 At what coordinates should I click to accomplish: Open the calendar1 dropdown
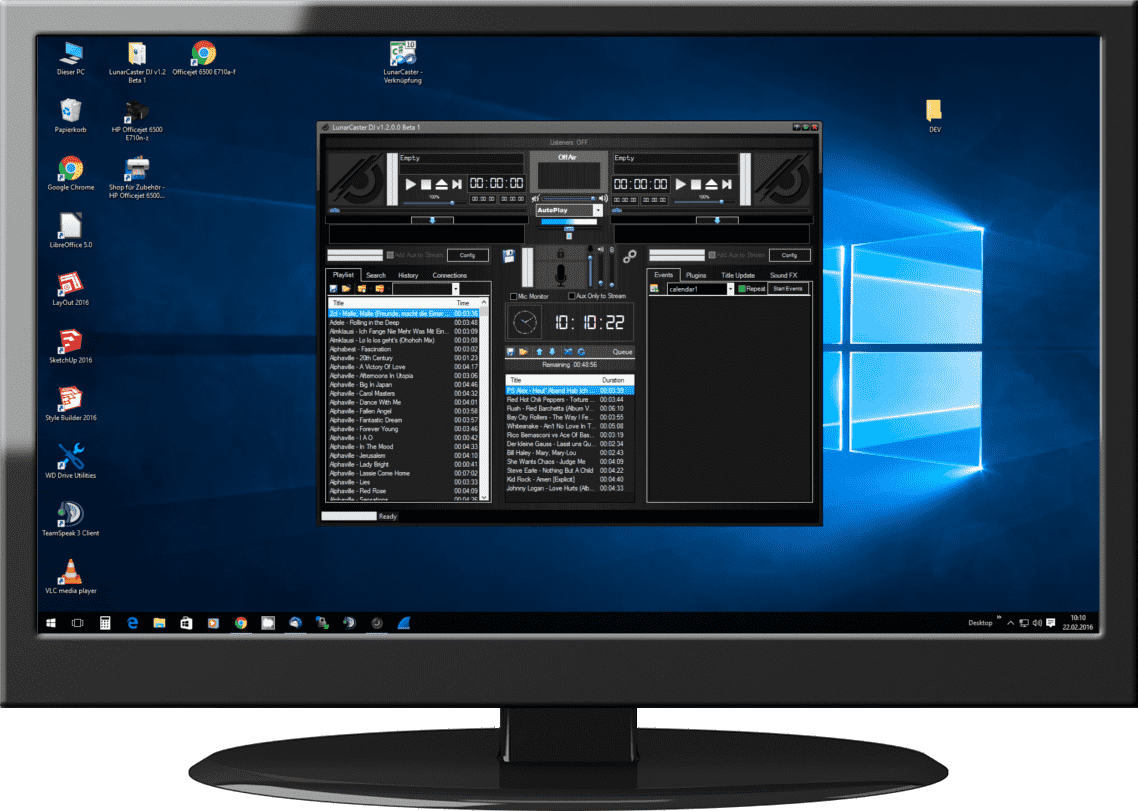730,289
